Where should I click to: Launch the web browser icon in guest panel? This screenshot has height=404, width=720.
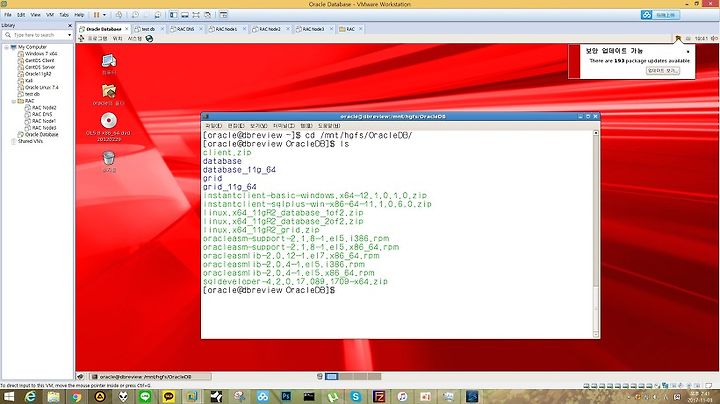[149, 39]
